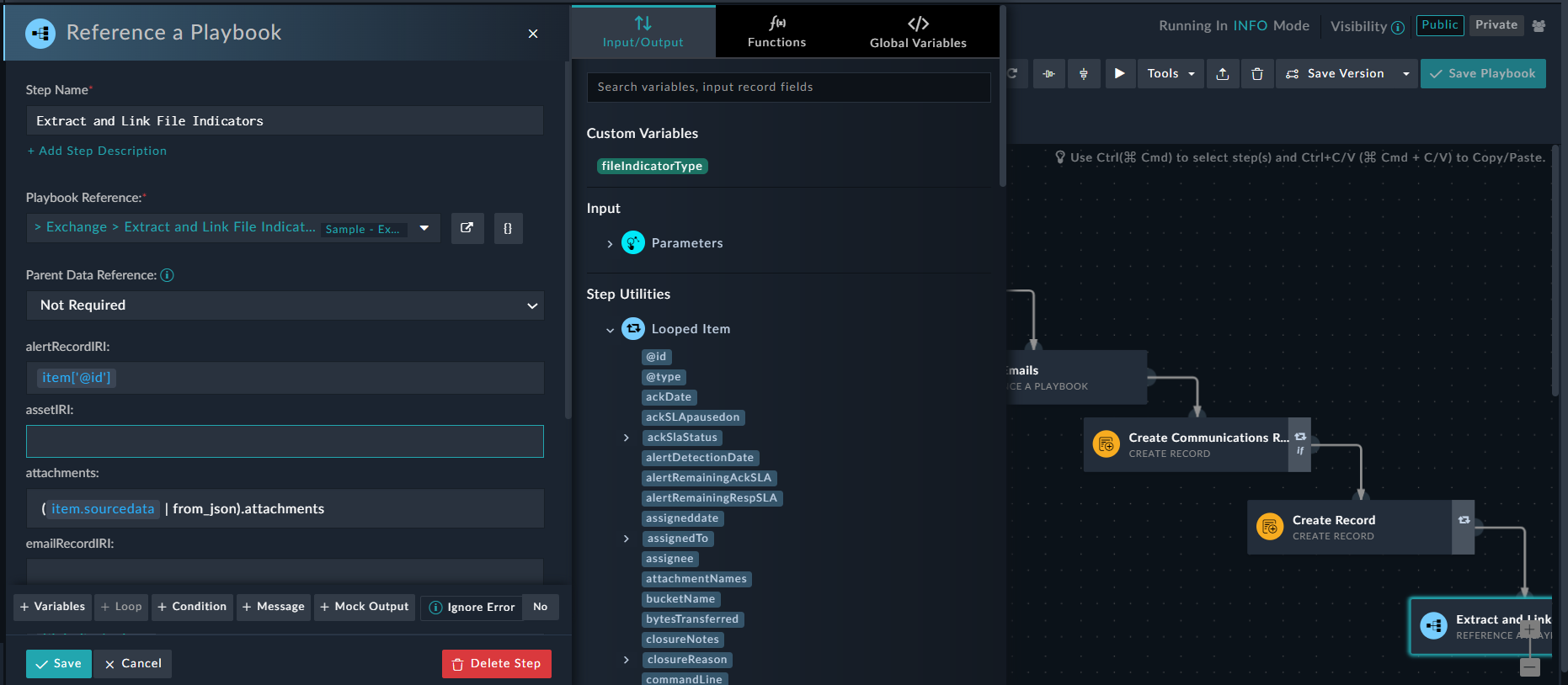Click the Condition step option
This screenshot has width=1568, height=685.
tap(192, 607)
